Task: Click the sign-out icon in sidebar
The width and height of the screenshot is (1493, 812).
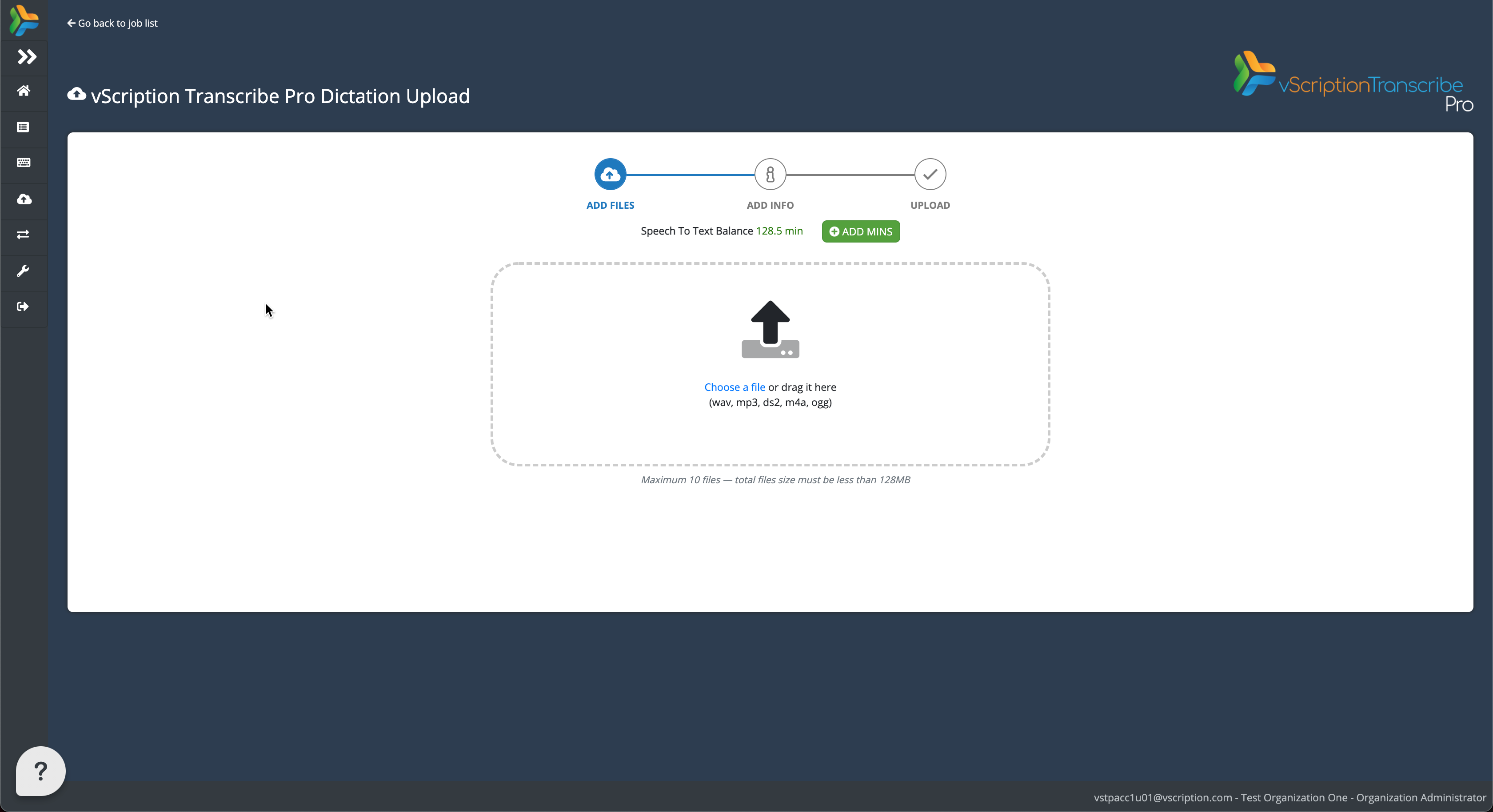Action: (x=24, y=306)
